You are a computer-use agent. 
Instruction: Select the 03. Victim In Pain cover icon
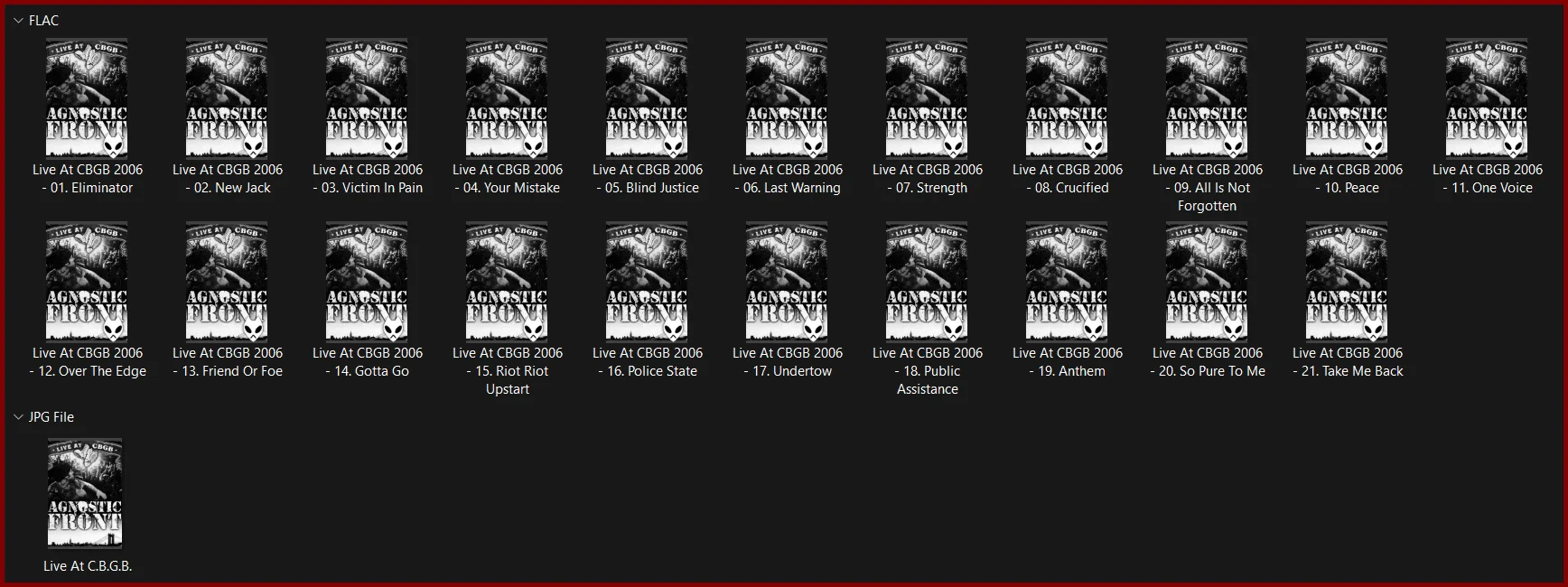[367, 98]
